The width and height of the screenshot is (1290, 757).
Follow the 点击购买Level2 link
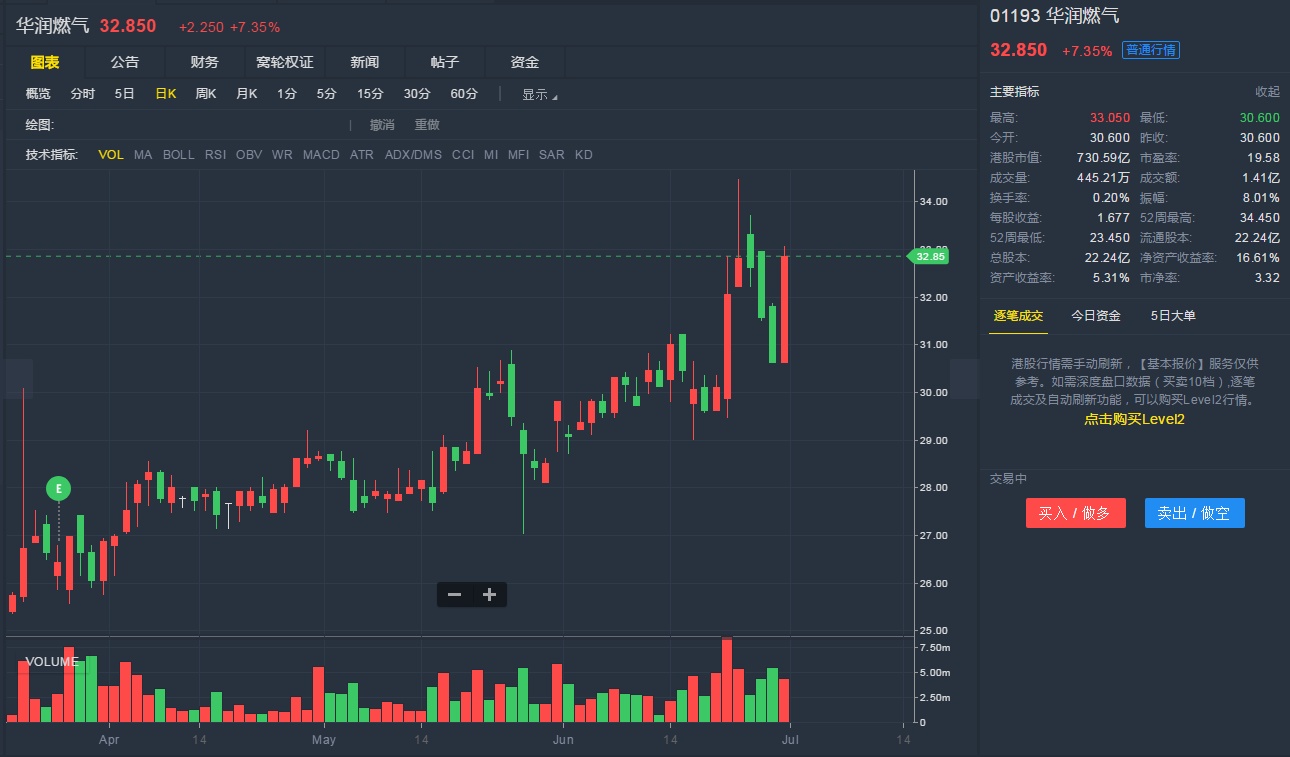1134,419
